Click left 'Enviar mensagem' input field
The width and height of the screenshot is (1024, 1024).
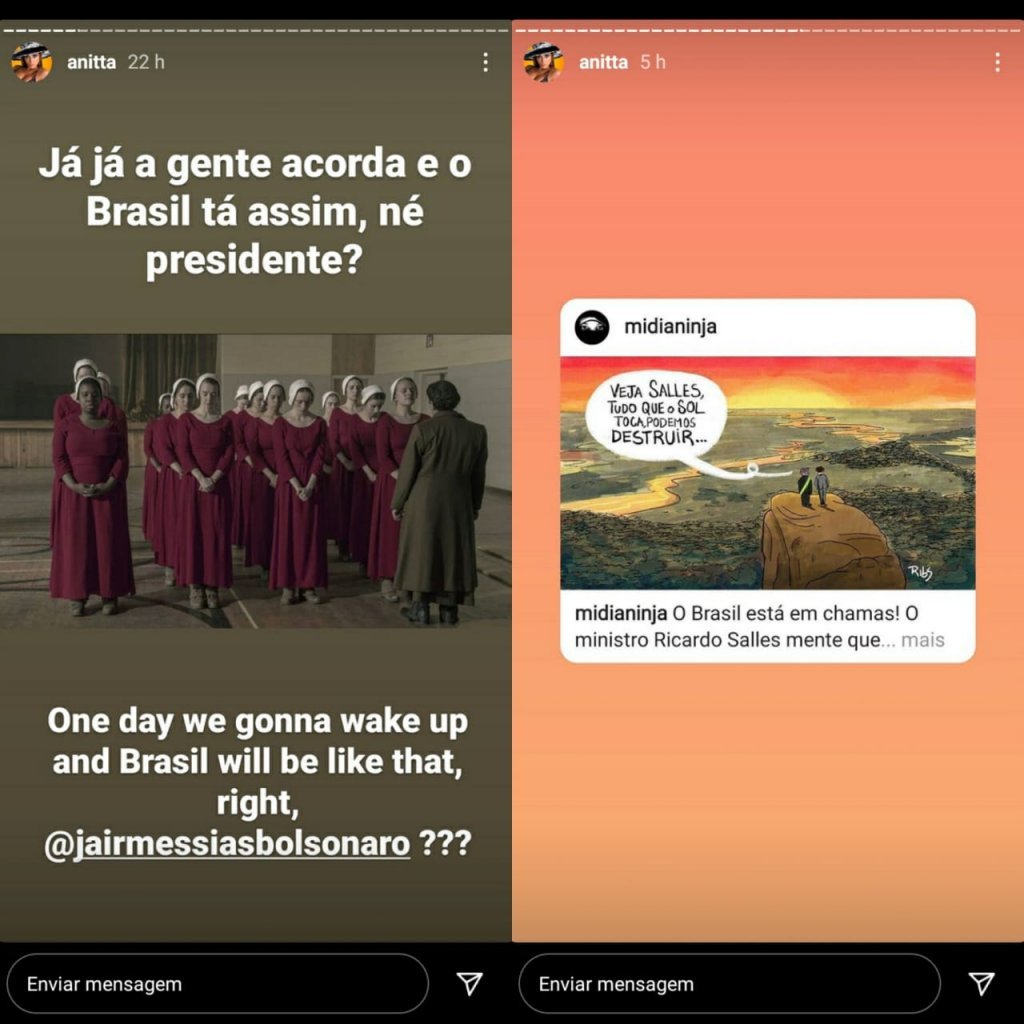click(217, 984)
